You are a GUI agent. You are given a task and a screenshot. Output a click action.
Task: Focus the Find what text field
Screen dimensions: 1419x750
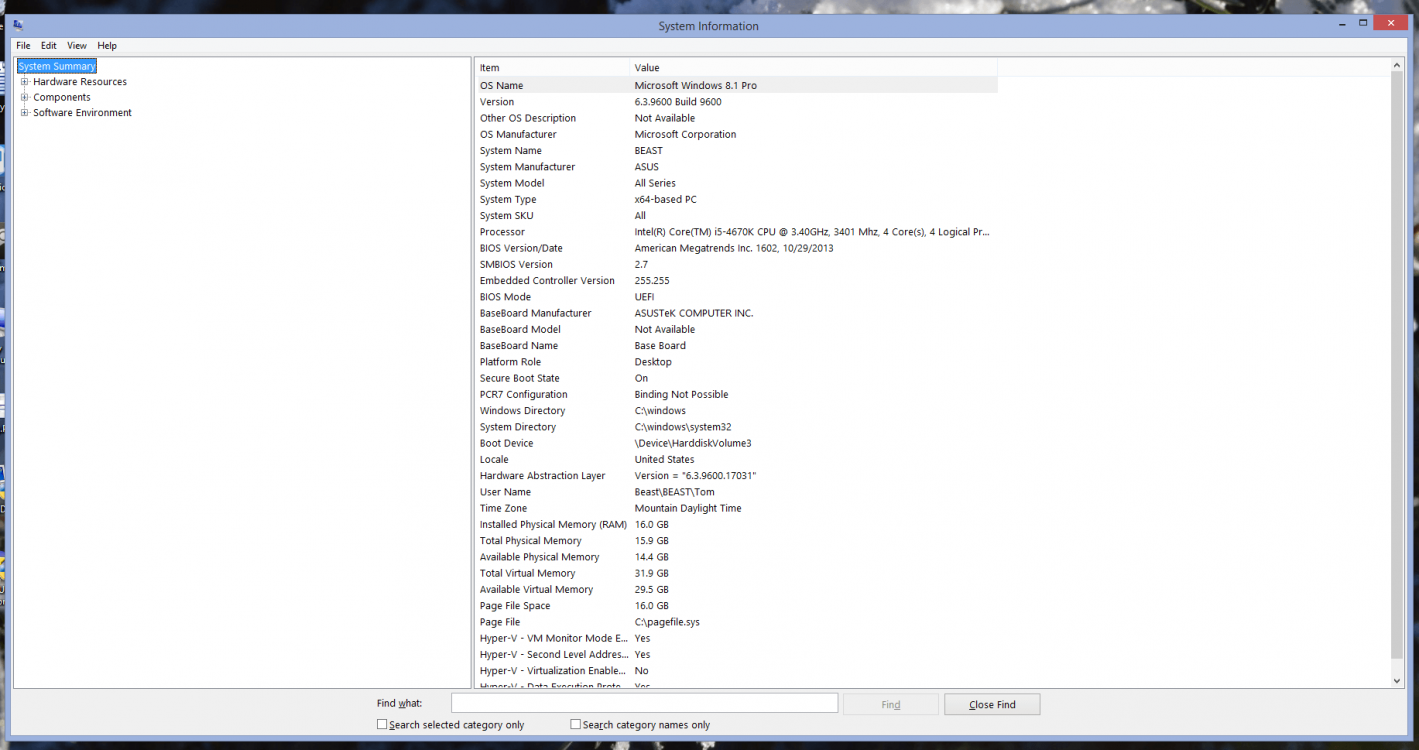point(644,704)
